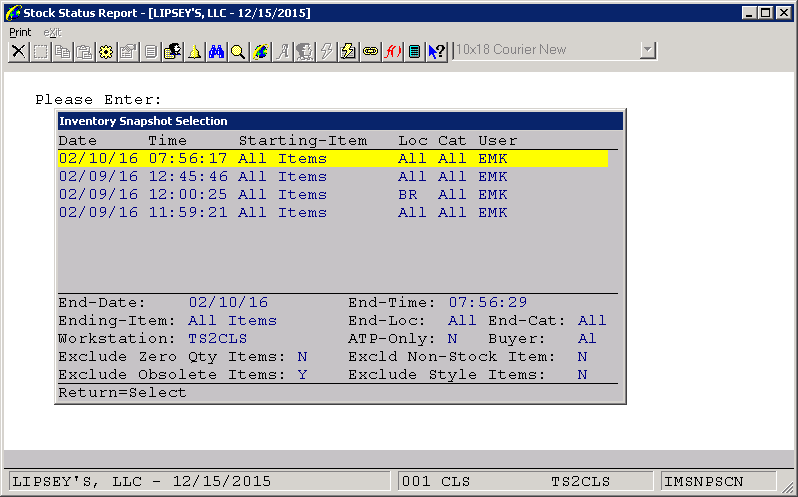Click the End-Date value 02/10/16

(x=228, y=303)
